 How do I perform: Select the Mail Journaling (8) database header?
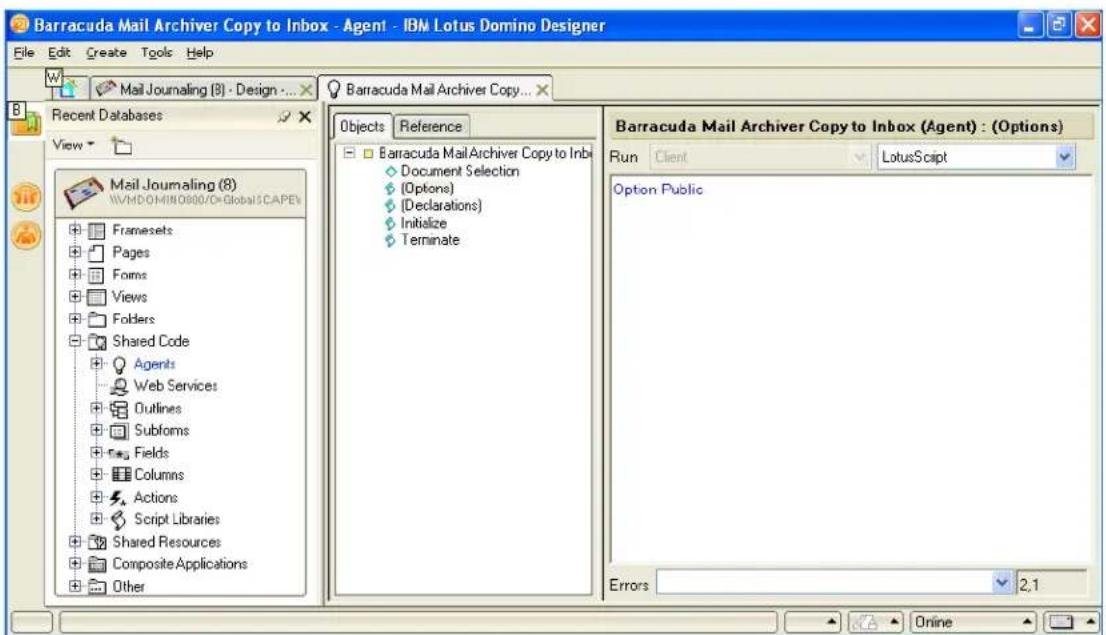click(181, 192)
